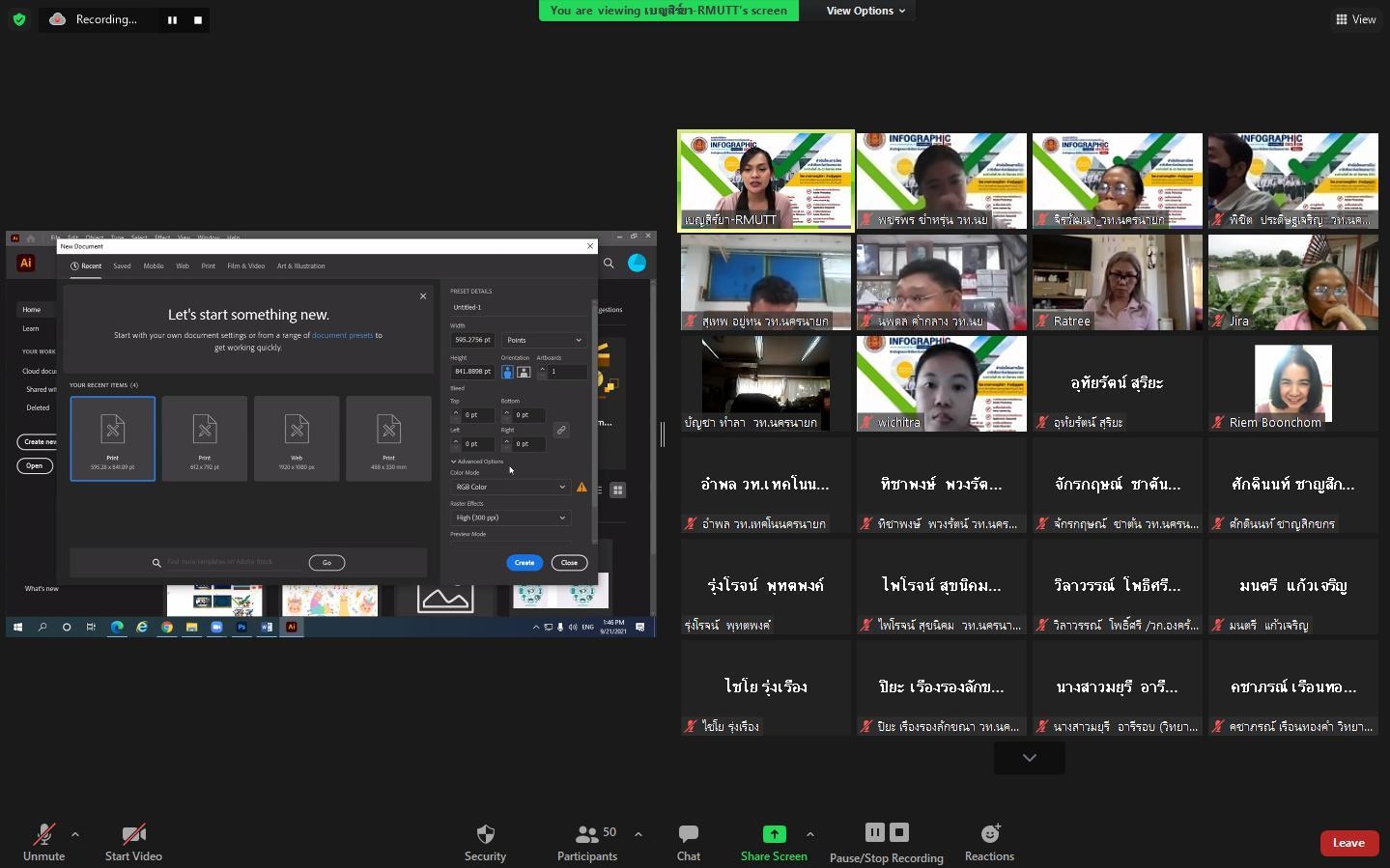Leave the meeting
The width and height of the screenshot is (1390, 868).
coord(1348,843)
